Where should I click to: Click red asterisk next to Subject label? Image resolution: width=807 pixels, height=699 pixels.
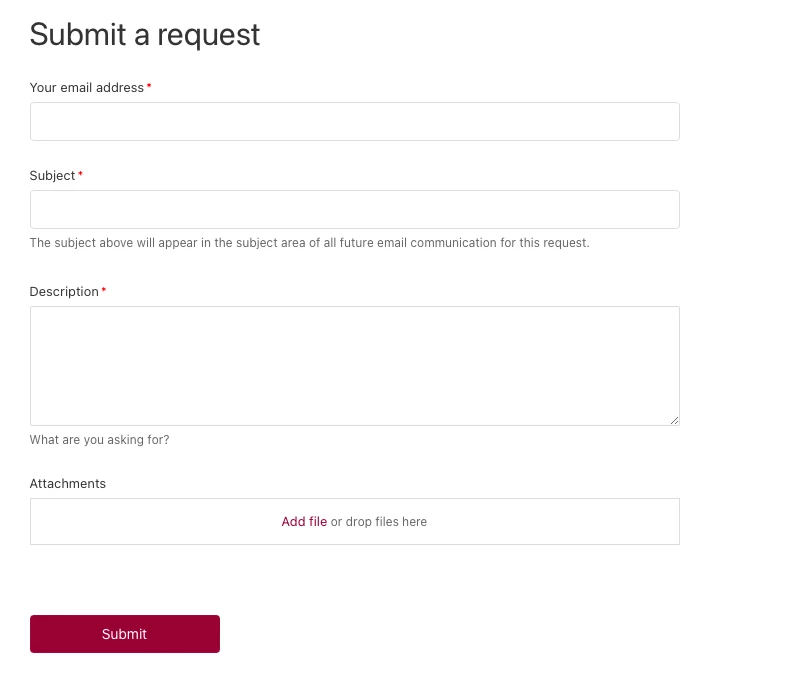coord(80,174)
